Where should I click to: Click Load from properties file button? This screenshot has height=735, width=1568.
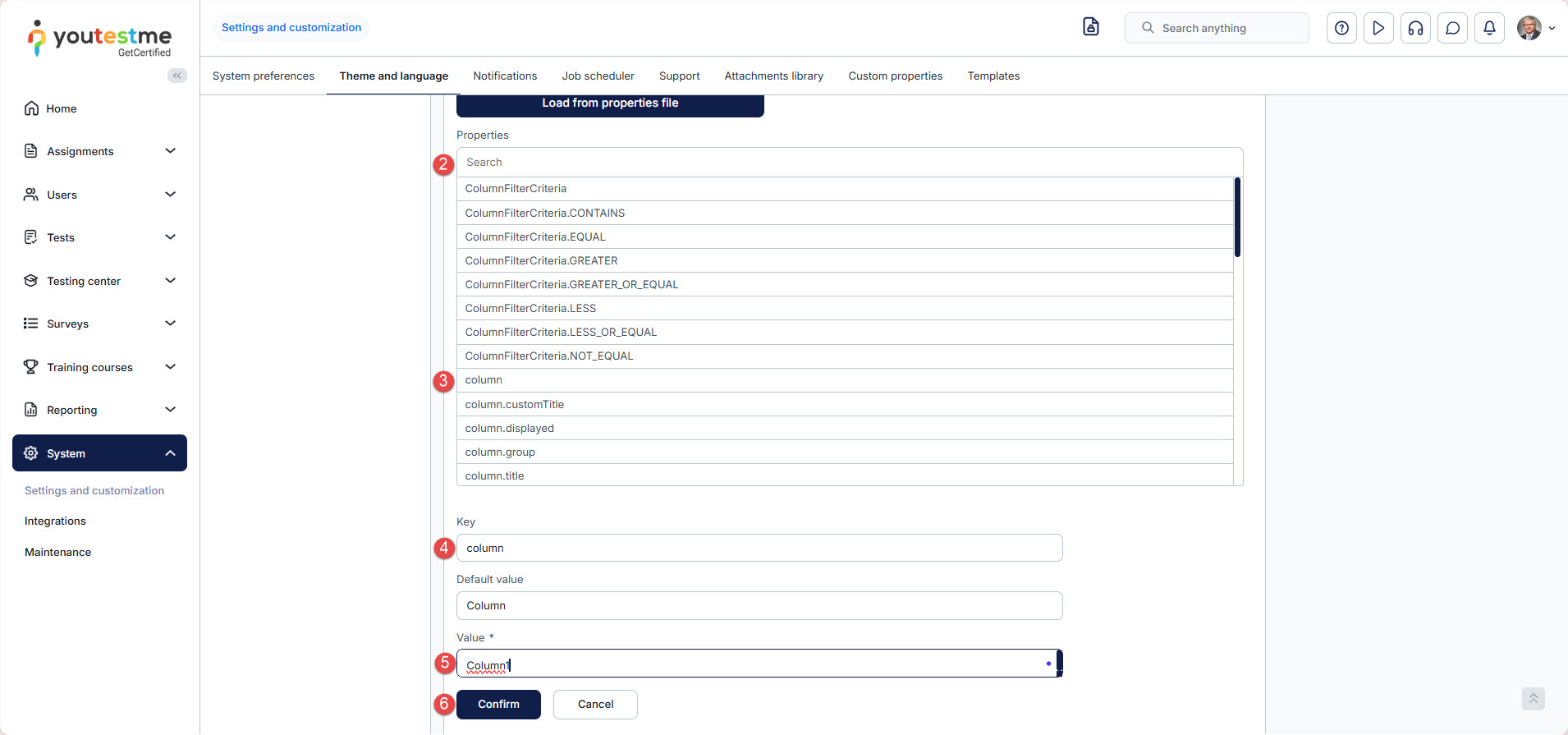pos(610,103)
